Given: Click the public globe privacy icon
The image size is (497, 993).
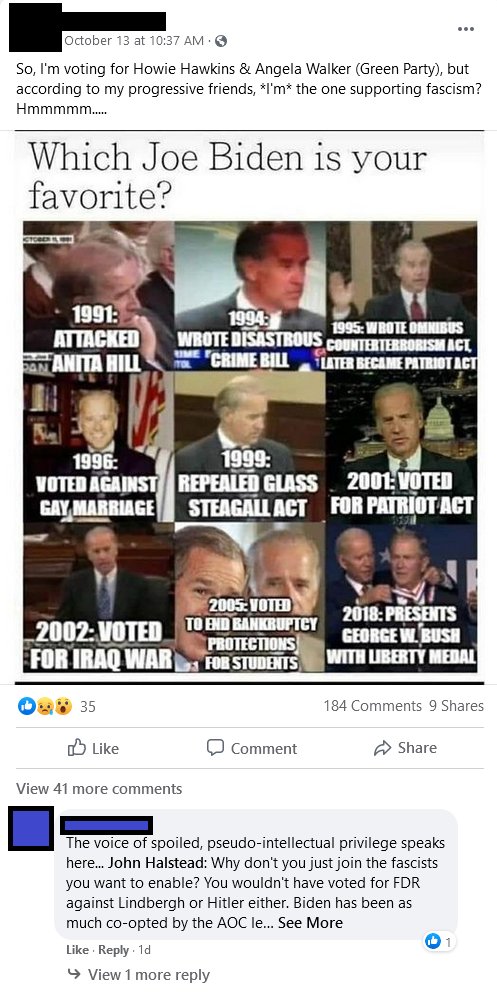Looking at the screenshot, I should click(221, 41).
